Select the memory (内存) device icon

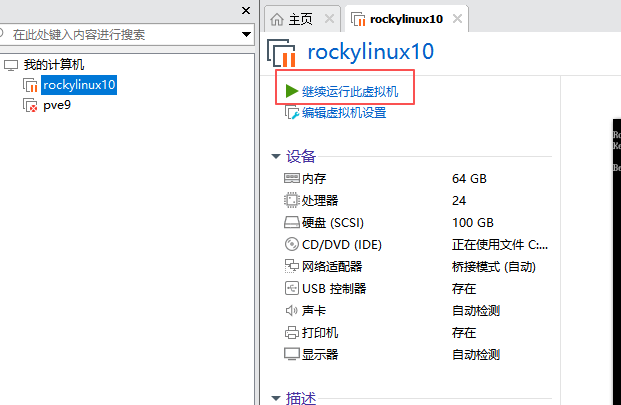292,178
